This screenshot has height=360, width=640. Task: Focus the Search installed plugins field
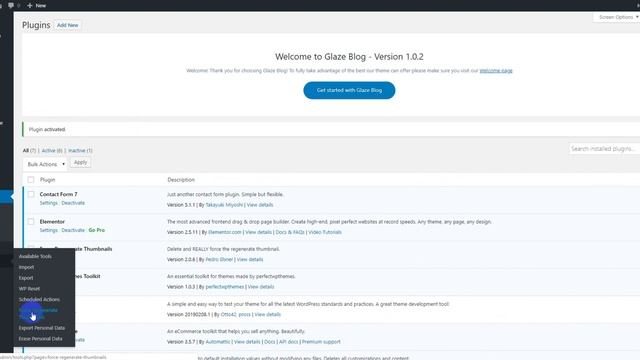(x=604, y=149)
